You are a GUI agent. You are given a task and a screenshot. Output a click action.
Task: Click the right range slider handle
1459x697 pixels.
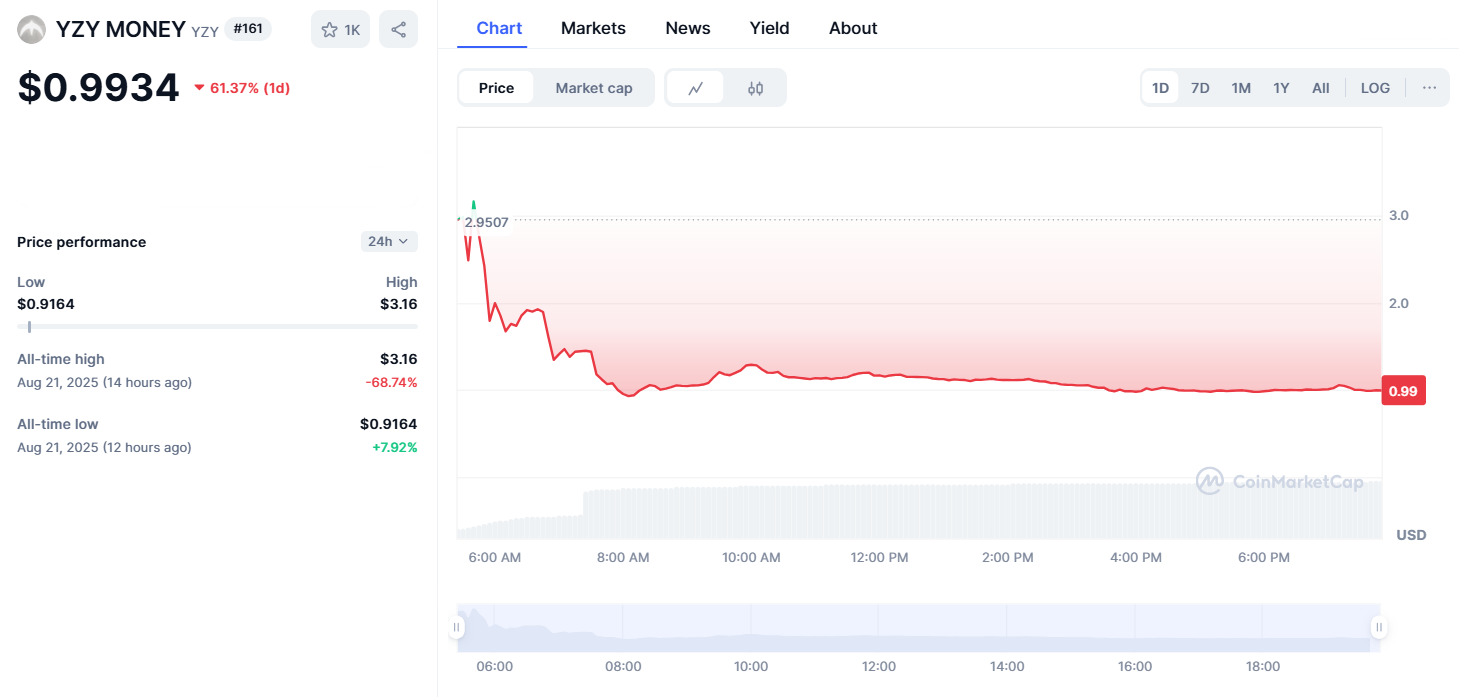(x=1379, y=628)
